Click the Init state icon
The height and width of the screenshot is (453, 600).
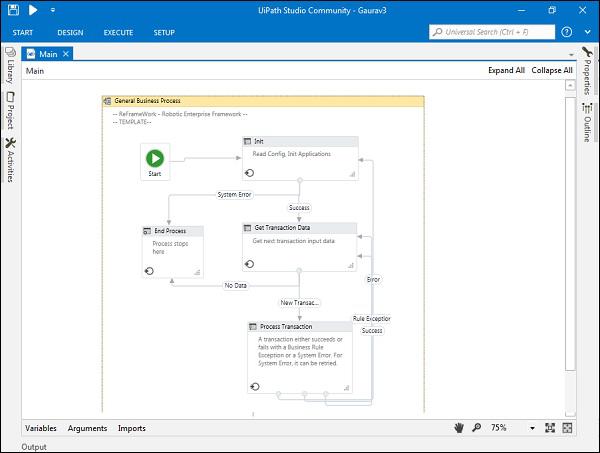click(248, 141)
